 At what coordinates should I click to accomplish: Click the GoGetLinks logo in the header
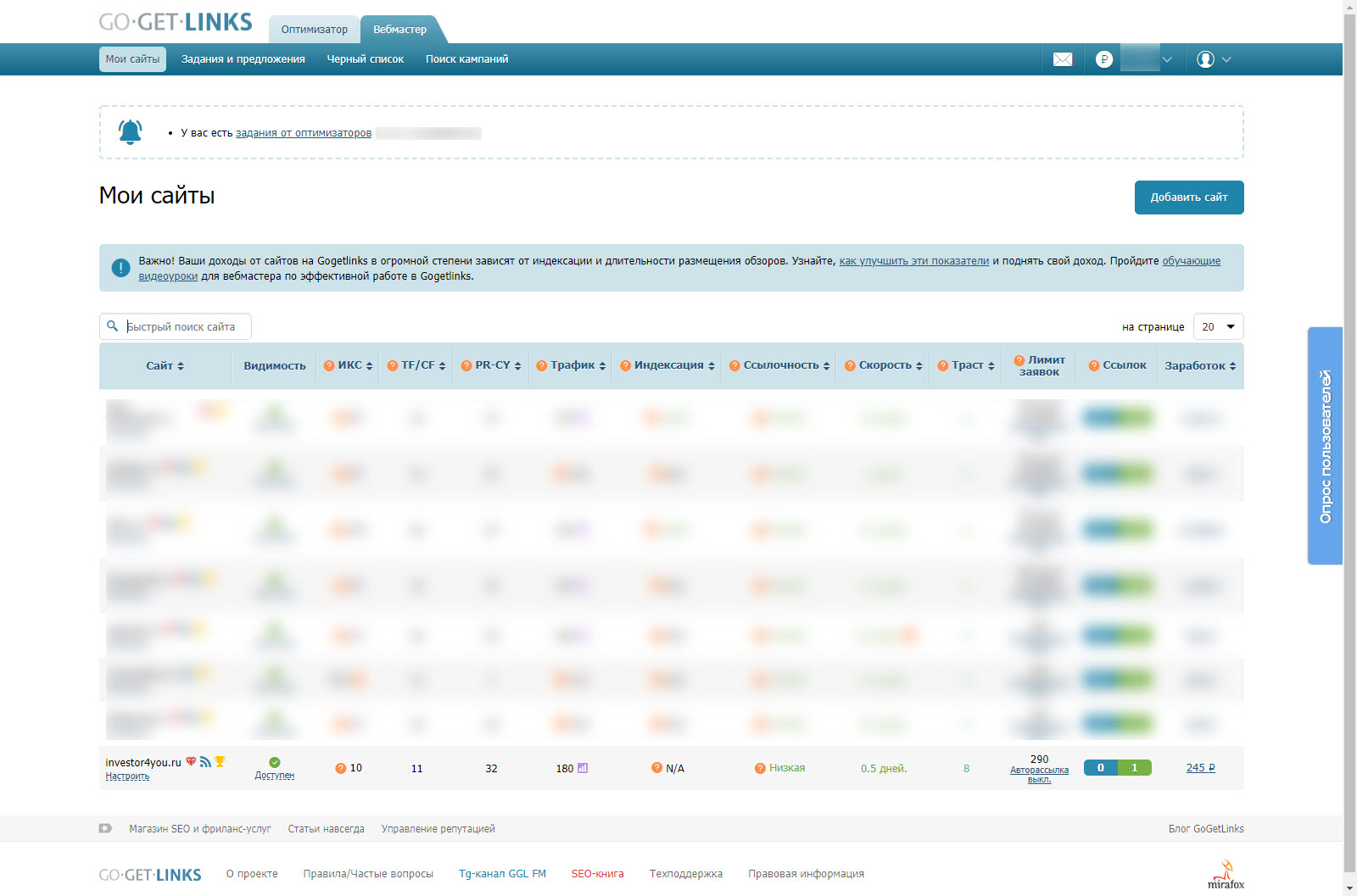click(x=176, y=22)
